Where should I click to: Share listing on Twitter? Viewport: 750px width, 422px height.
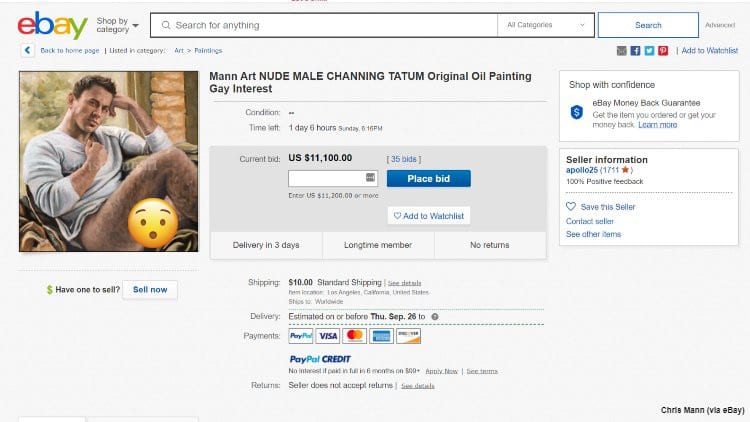point(649,50)
